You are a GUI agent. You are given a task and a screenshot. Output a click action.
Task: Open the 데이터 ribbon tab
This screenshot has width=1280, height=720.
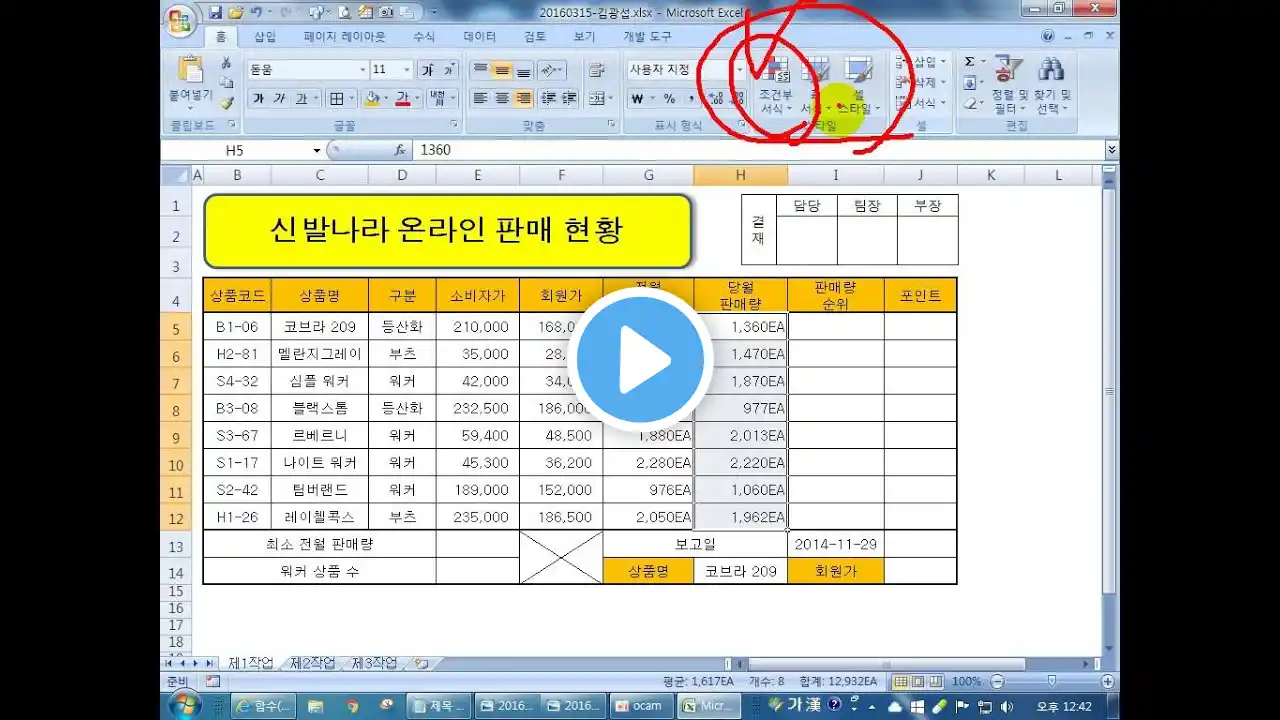pos(480,36)
